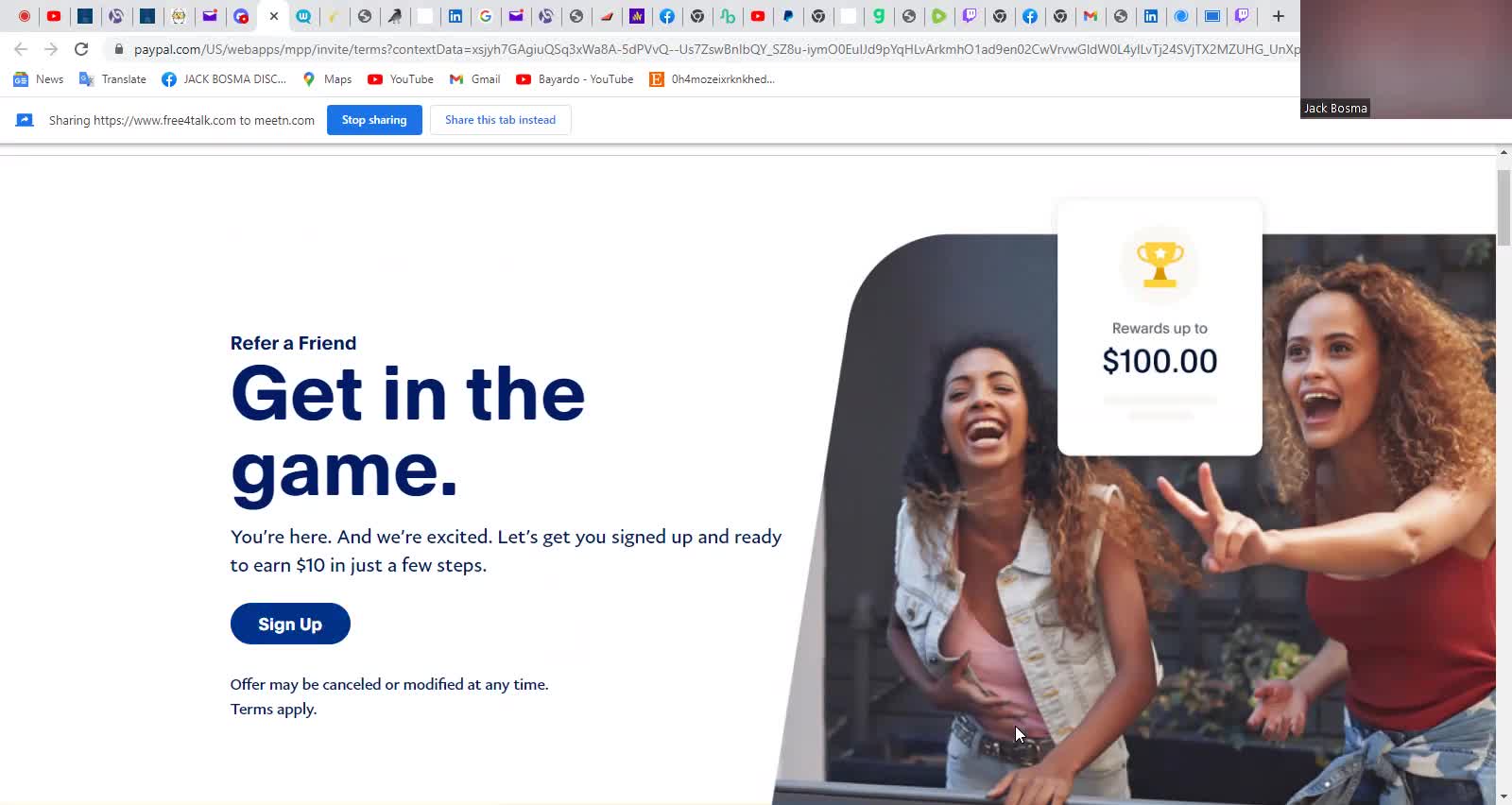Click the 'Get in the game.' headline
This screenshot has height=805, width=1512.
(408, 432)
